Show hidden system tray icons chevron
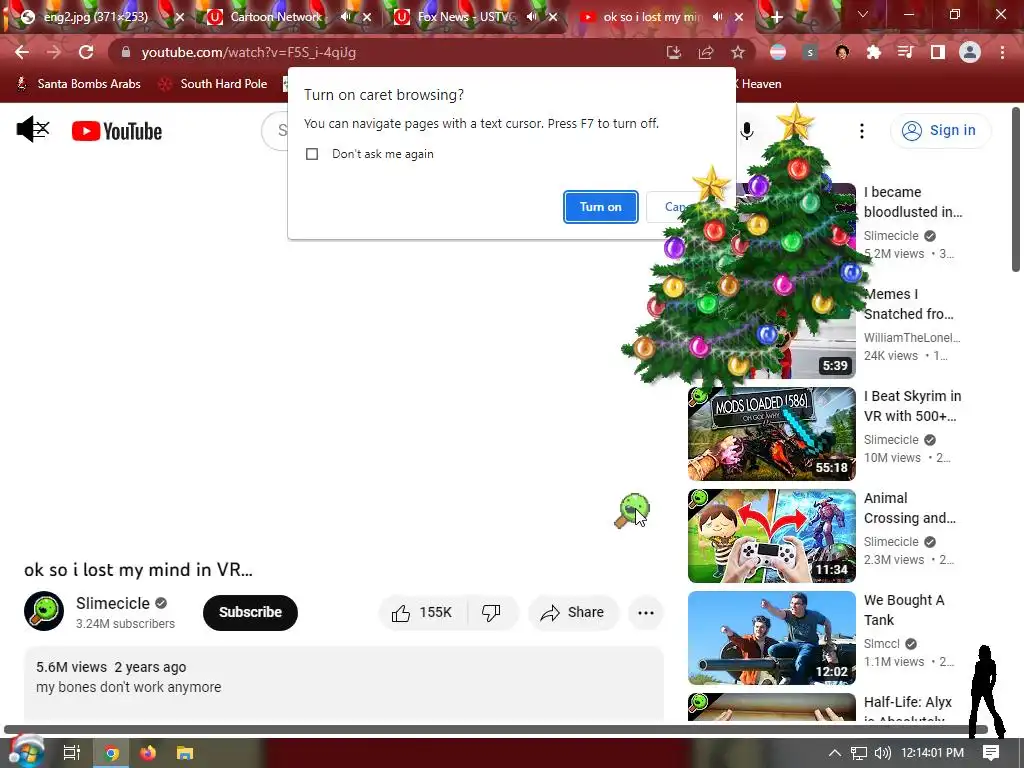The width and height of the screenshot is (1024, 768). coord(834,753)
